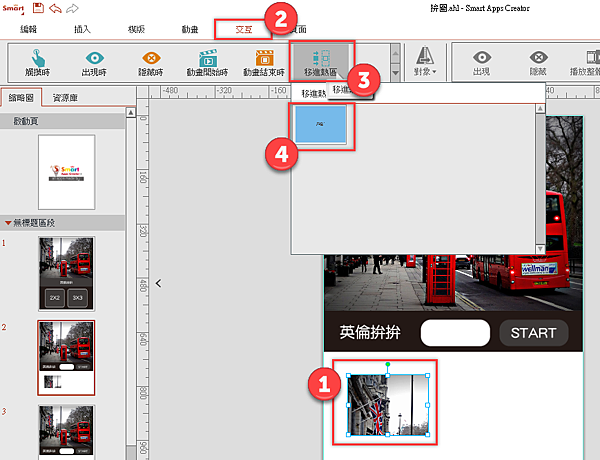Pick the blue hotspot area in popup
600x460 pixels.
(x=321, y=124)
